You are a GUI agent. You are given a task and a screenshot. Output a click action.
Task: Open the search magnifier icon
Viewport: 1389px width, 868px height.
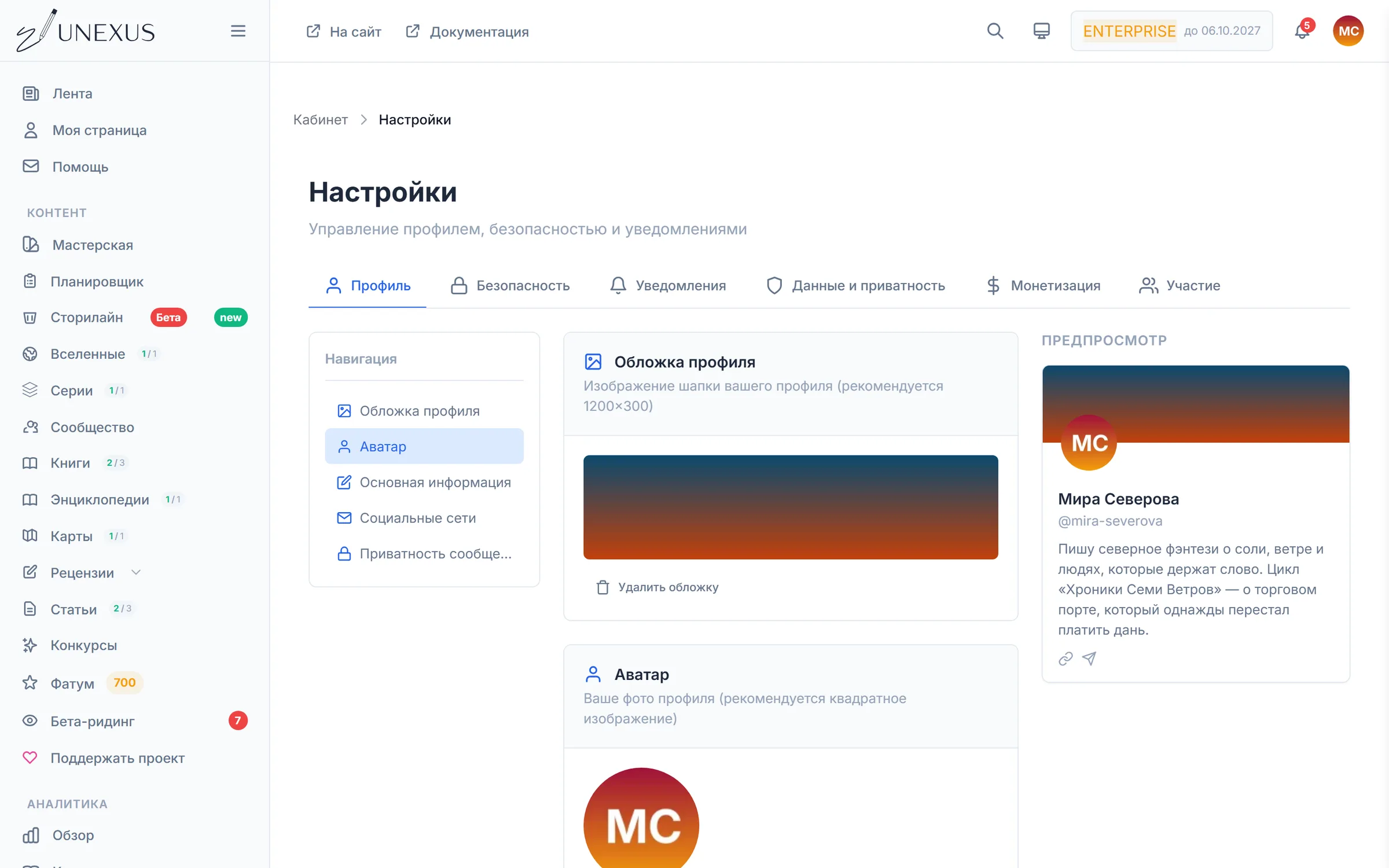[995, 31]
